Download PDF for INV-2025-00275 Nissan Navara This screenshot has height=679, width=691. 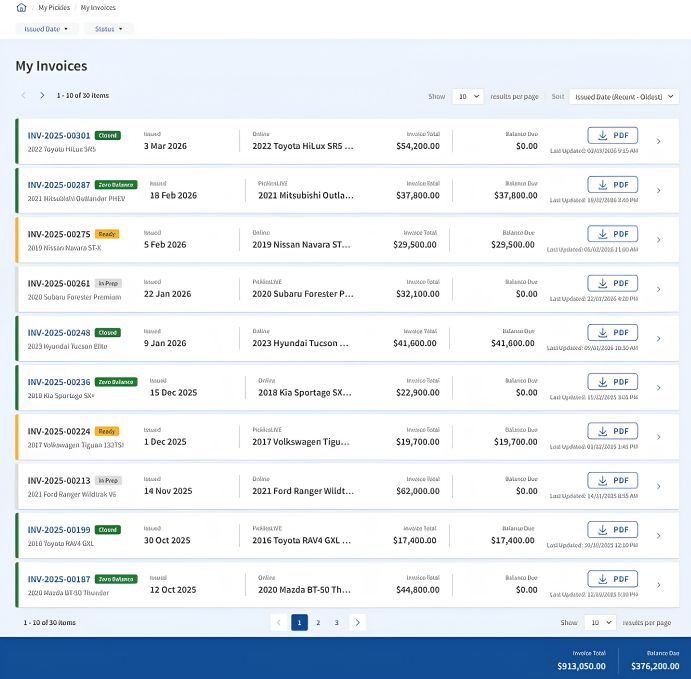[x=613, y=234]
